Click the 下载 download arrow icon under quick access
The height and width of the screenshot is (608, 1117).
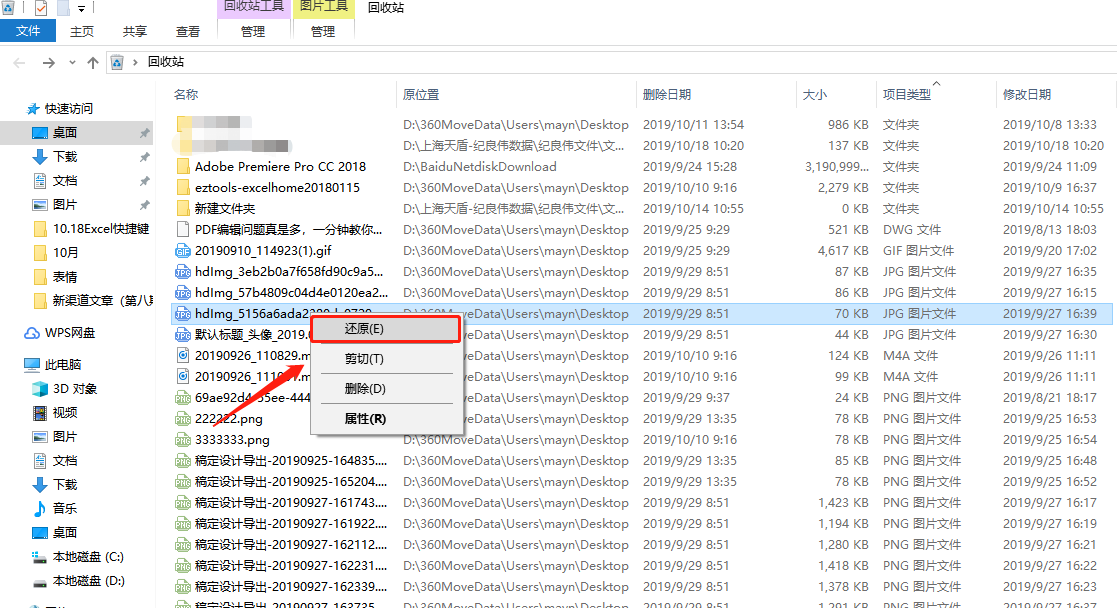coord(40,157)
